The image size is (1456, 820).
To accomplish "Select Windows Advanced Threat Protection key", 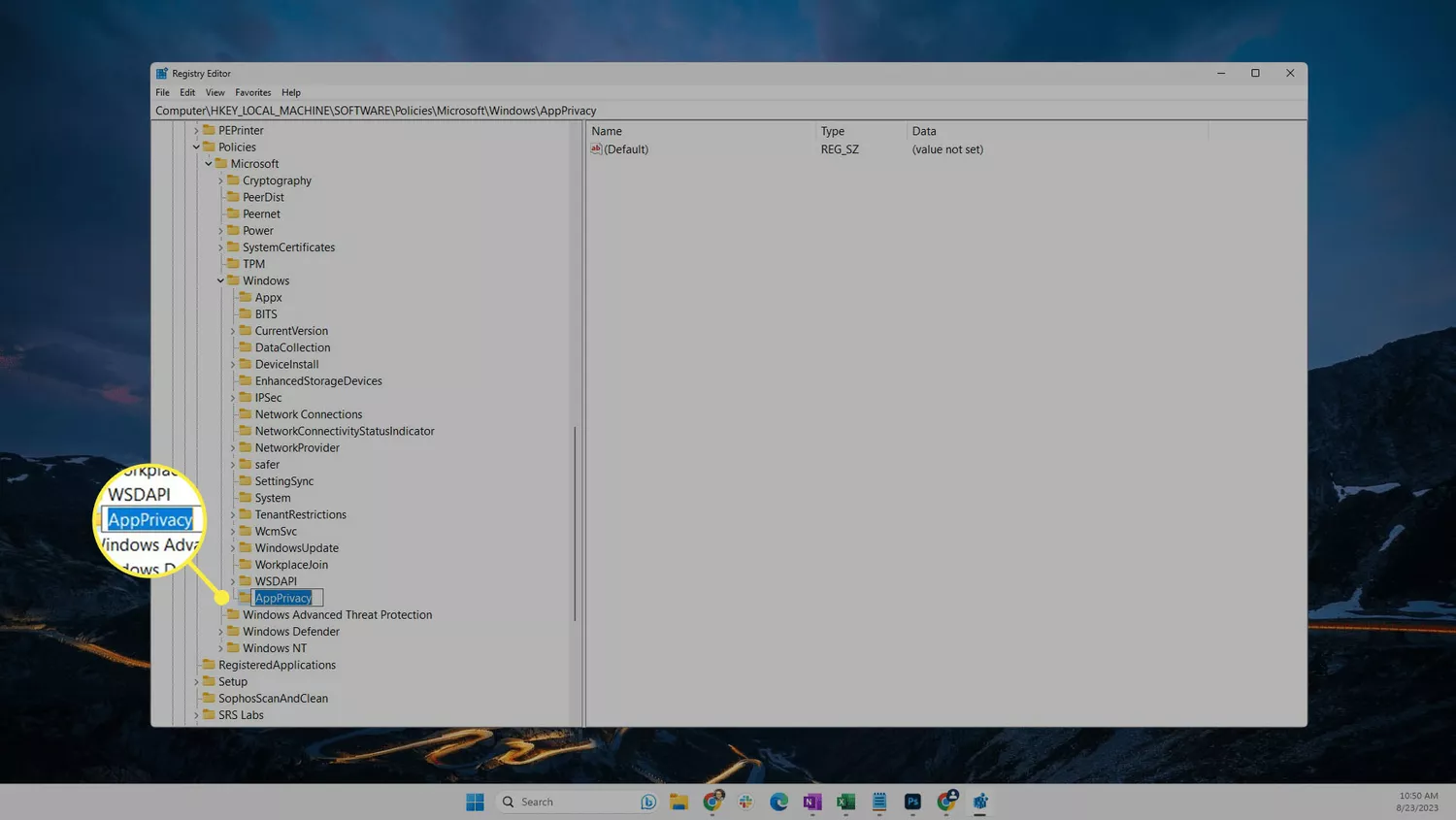I will click(x=338, y=615).
